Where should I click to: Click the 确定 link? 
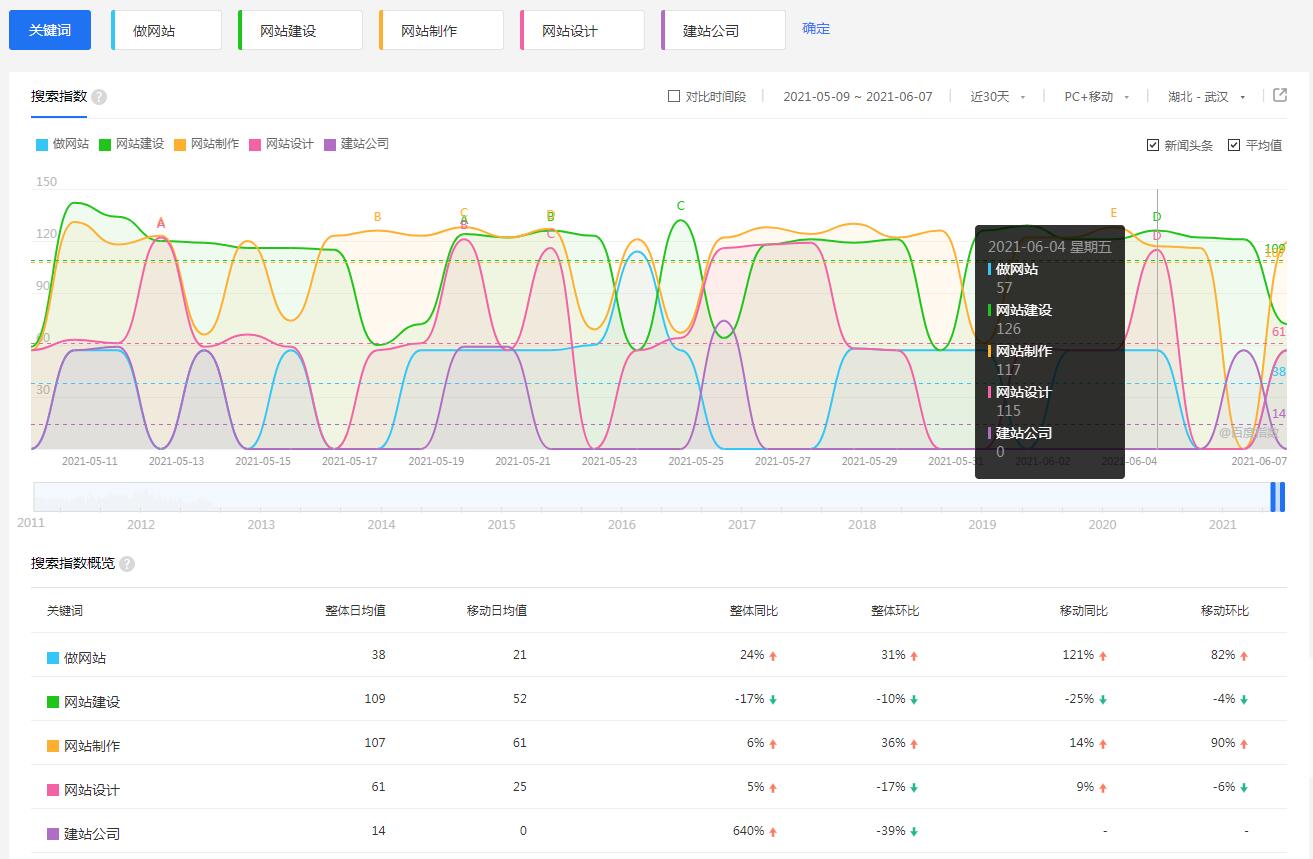pos(816,28)
